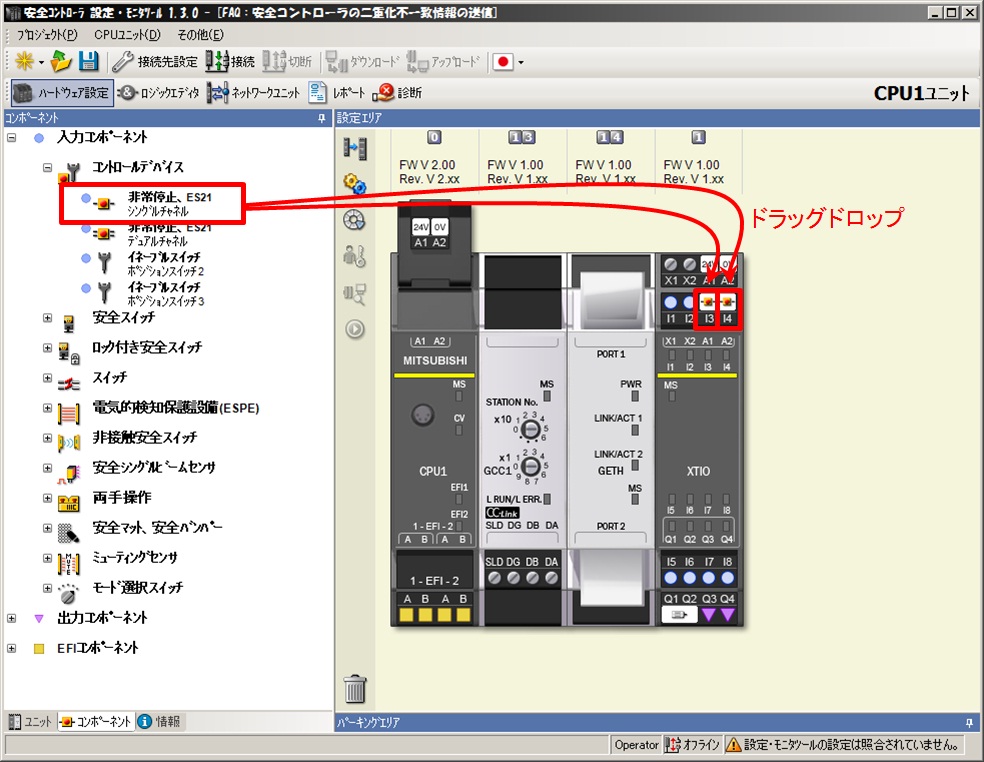Open the language flag dropdown arrow
The image size is (984, 762).
(521, 62)
